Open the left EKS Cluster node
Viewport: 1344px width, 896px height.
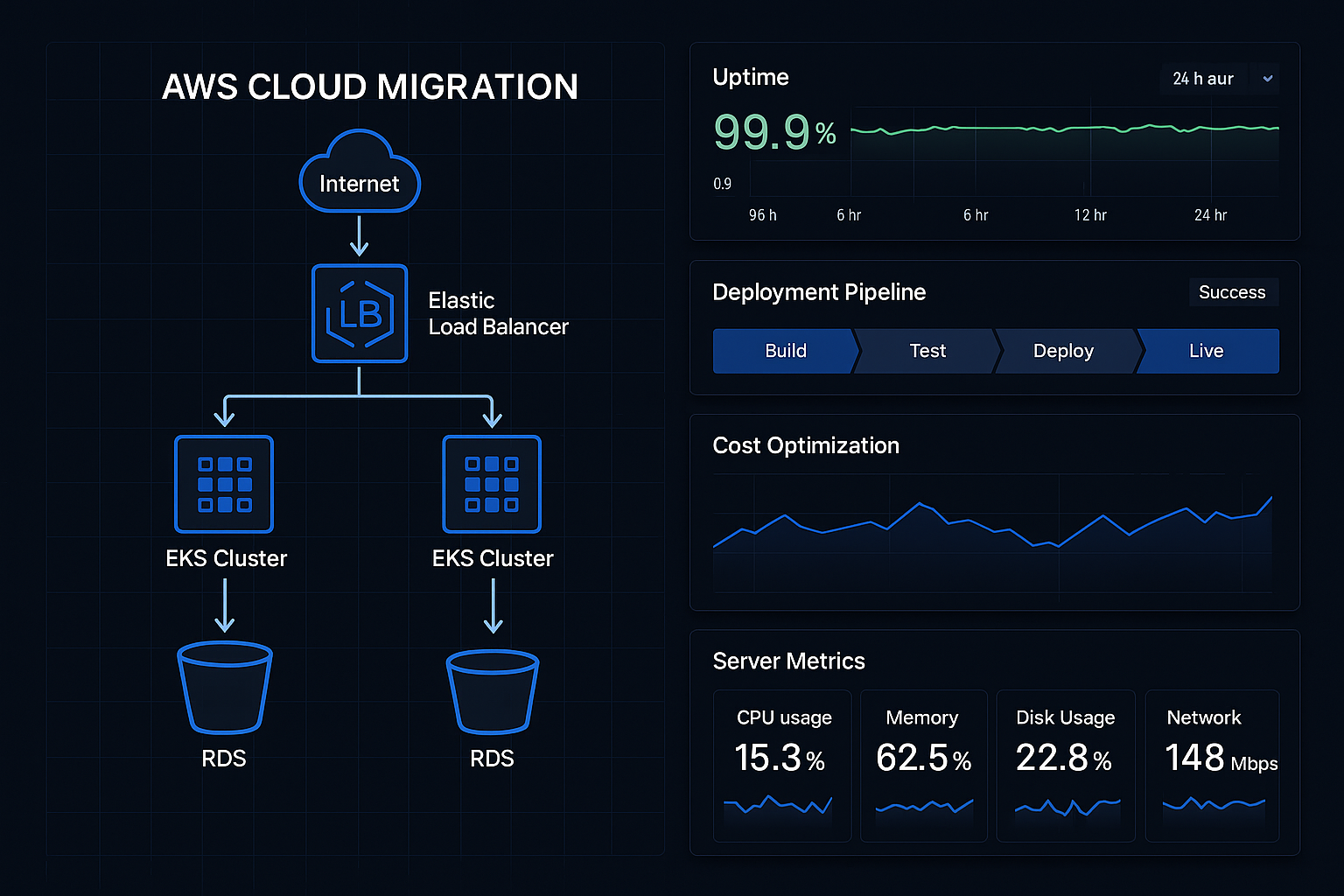[x=224, y=484]
